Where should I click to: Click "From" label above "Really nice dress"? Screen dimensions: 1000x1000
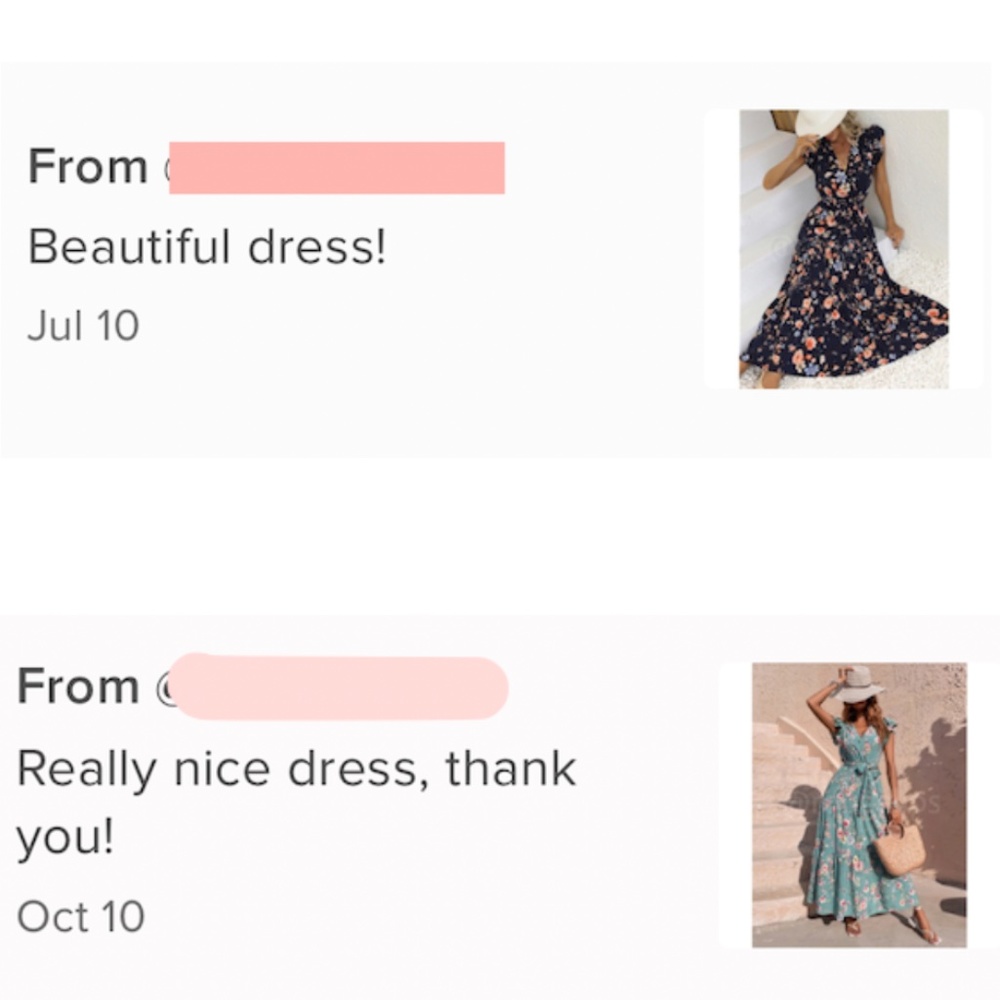78,687
